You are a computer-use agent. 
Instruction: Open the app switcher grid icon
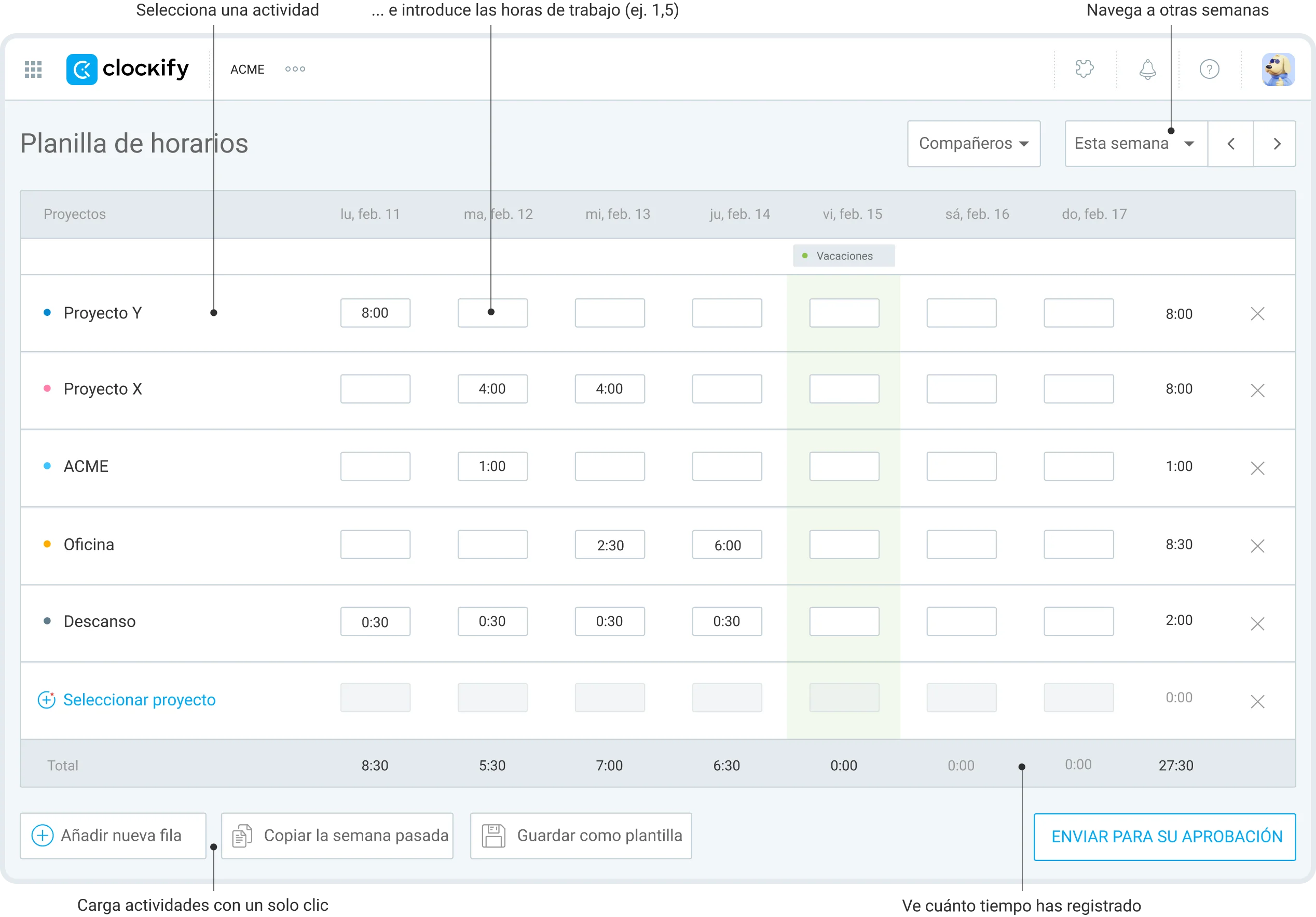pyautogui.click(x=33, y=69)
